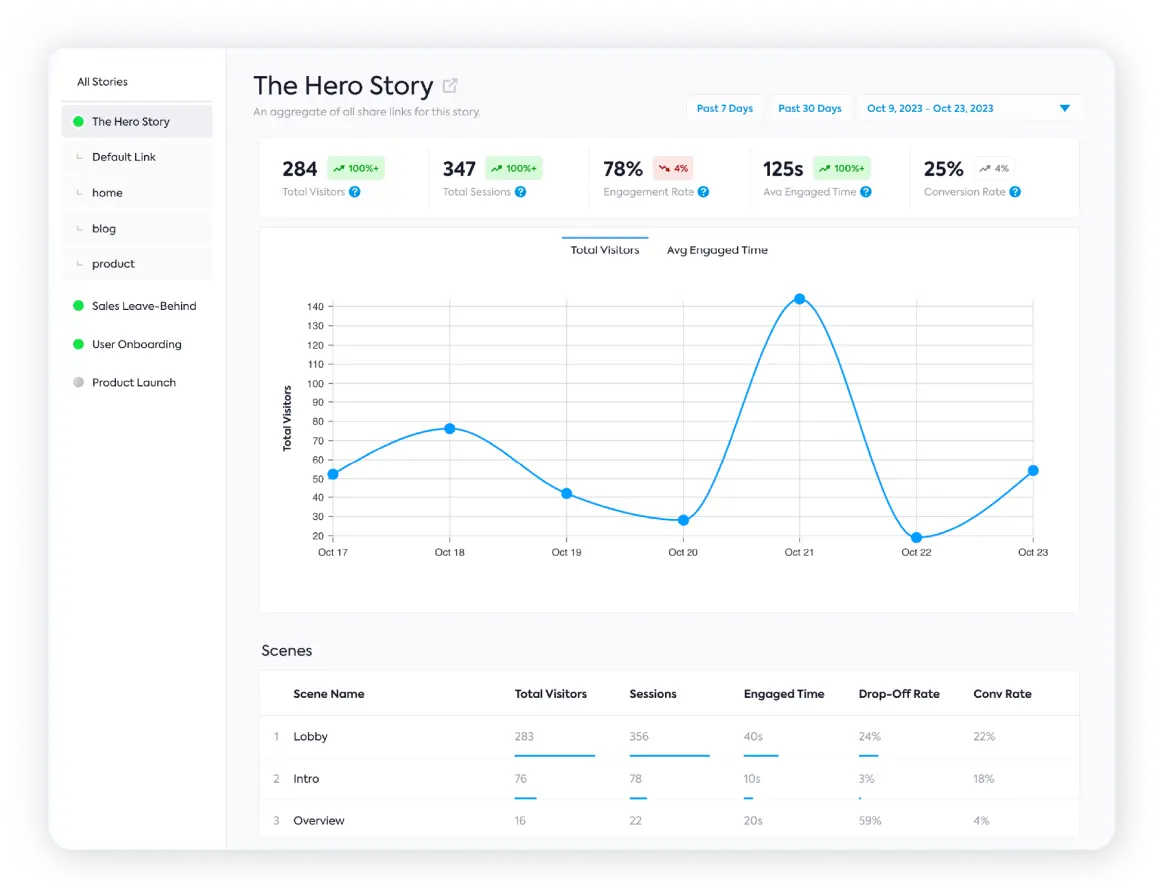Select User Onboarding story in sidebar
Screen dimensions: 1158x894
(x=137, y=344)
